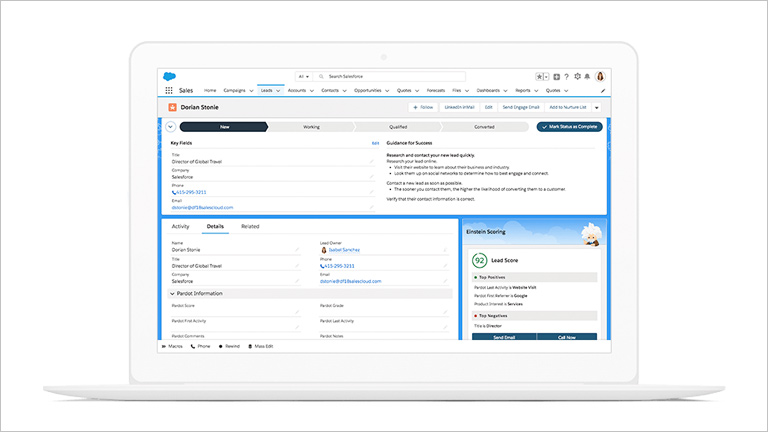This screenshot has width=768, height=432.
Task: Click Call Now in Einstein Scoring
Action: [567, 337]
